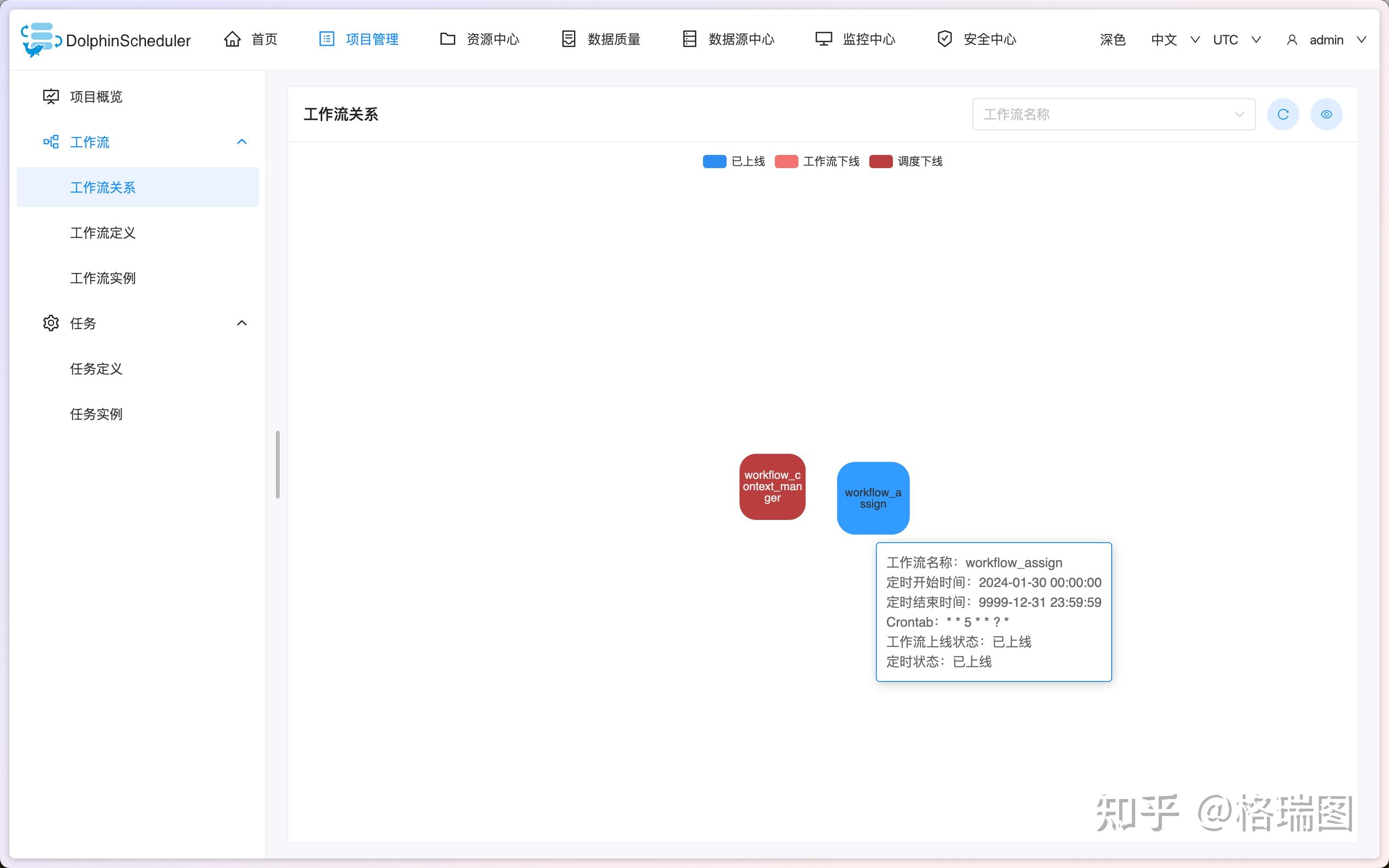Screen dimensions: 1389x868
Task: Refresh the workflow relation graph
Action: pyautogui.click(x=1283, y=114)
